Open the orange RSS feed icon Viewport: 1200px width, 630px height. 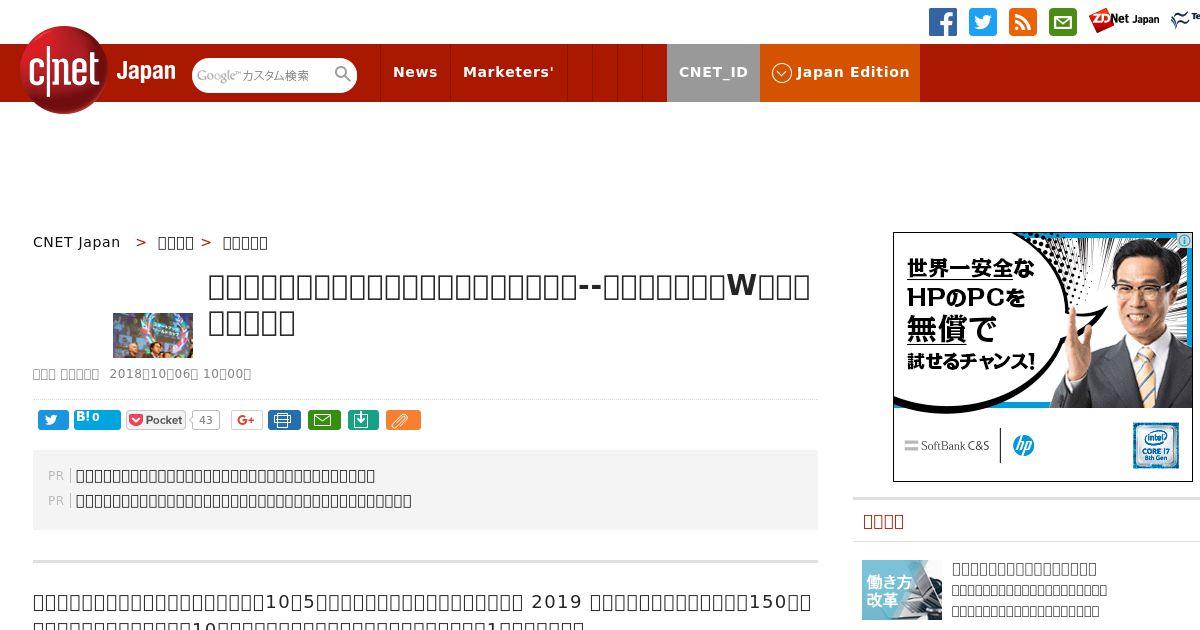click(1023, 22)
